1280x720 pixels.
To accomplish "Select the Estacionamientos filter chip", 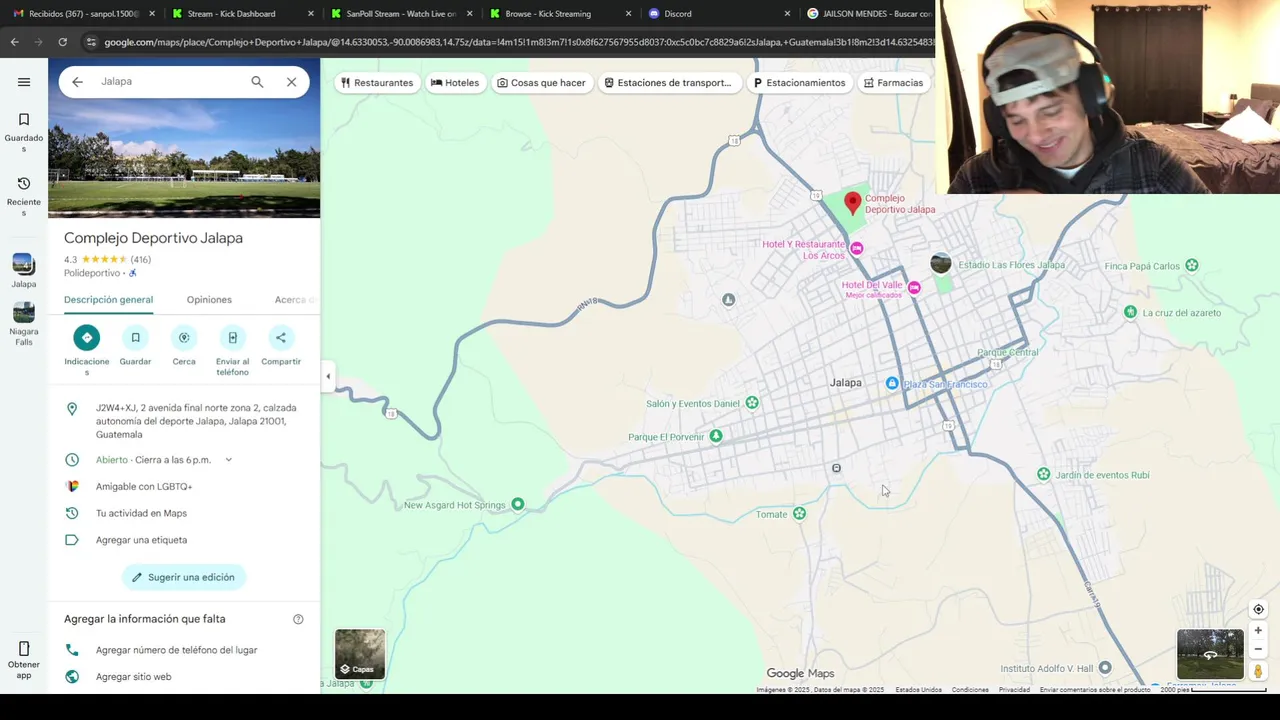I will click(799, 83).
